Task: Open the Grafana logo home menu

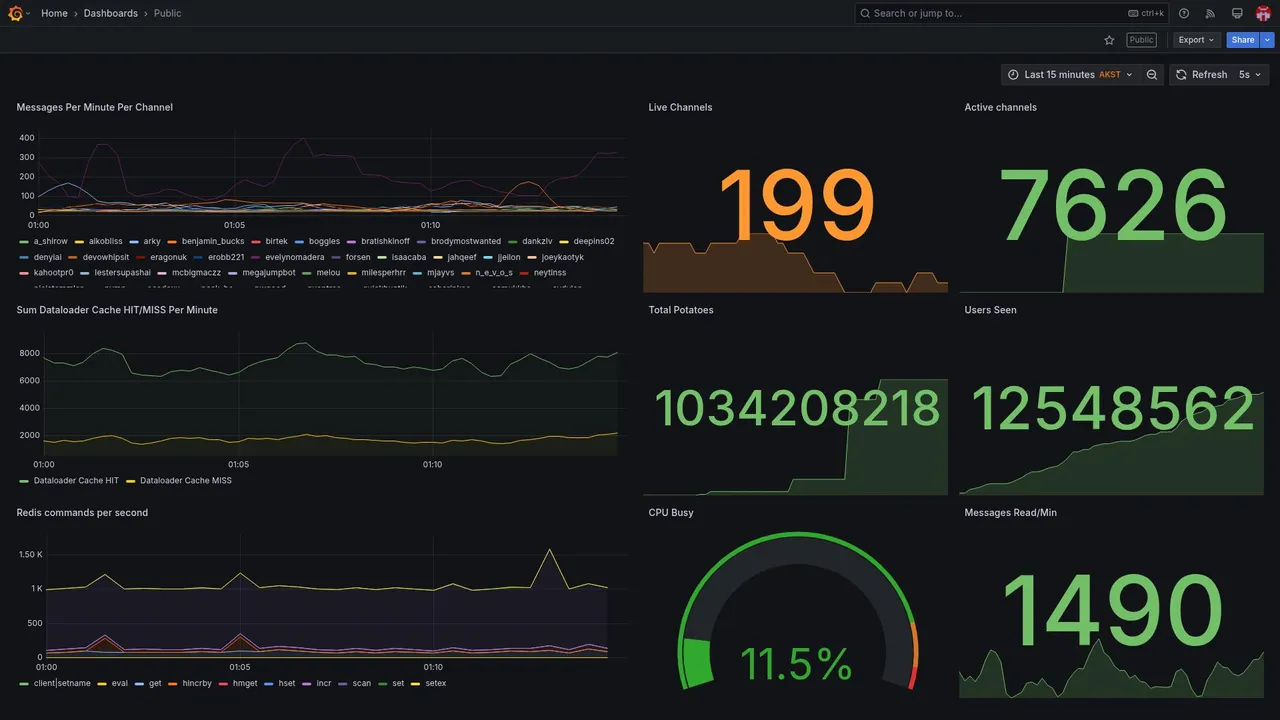Action: (15, 13)
